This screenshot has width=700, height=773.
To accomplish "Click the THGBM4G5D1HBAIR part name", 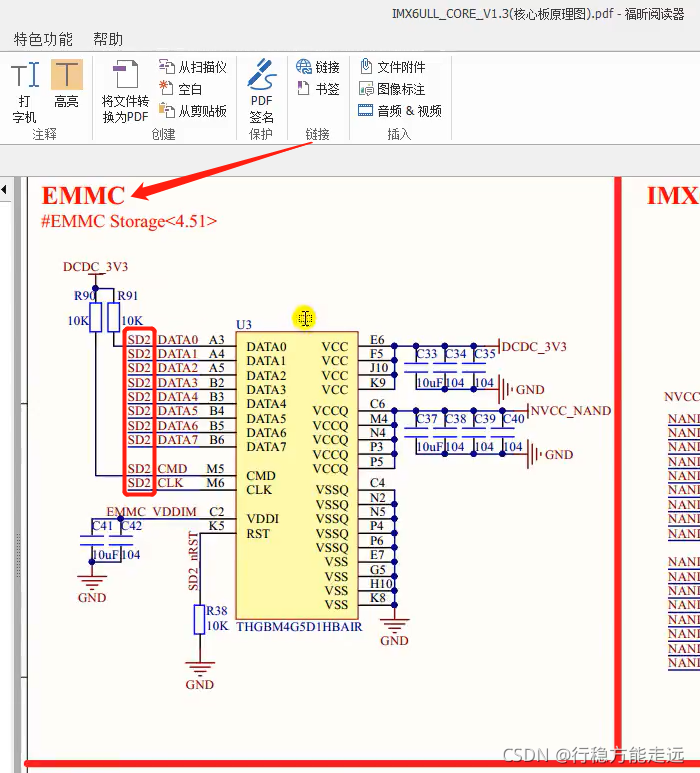I will coord(299,627).
